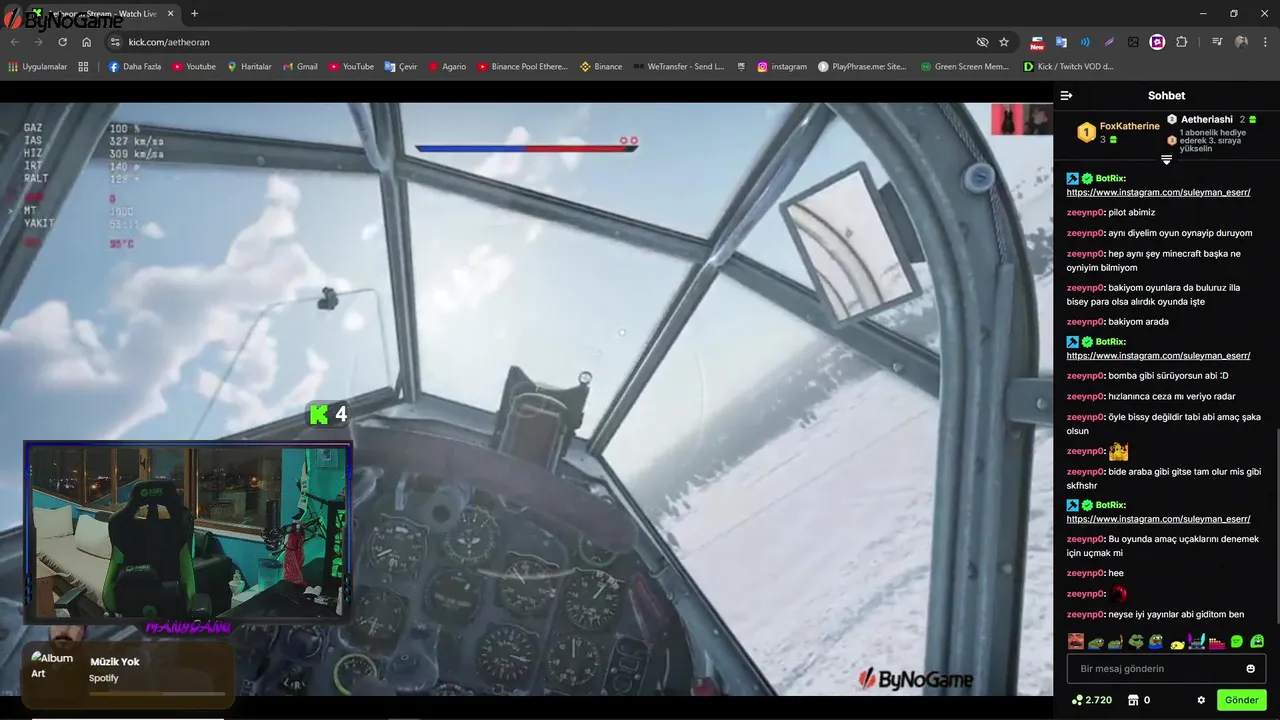Open a new browser tab

click(x=194, y=14)
